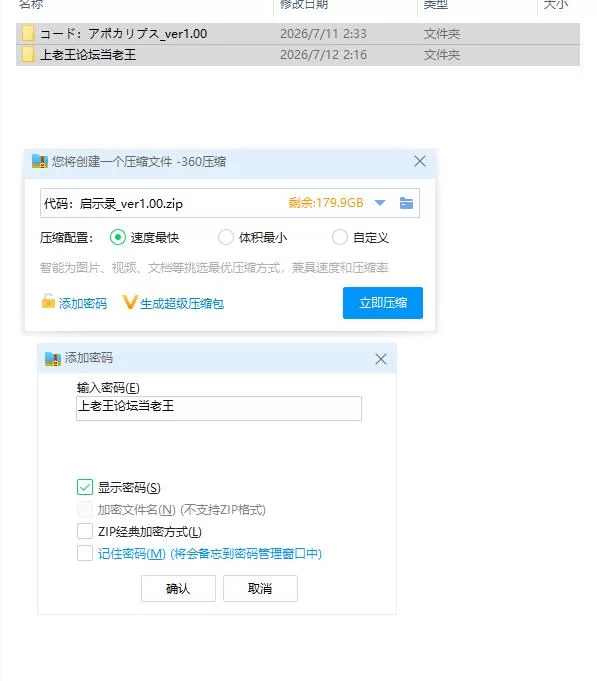Check the 记住密码 option
The image size is (597, 681).
85,553
